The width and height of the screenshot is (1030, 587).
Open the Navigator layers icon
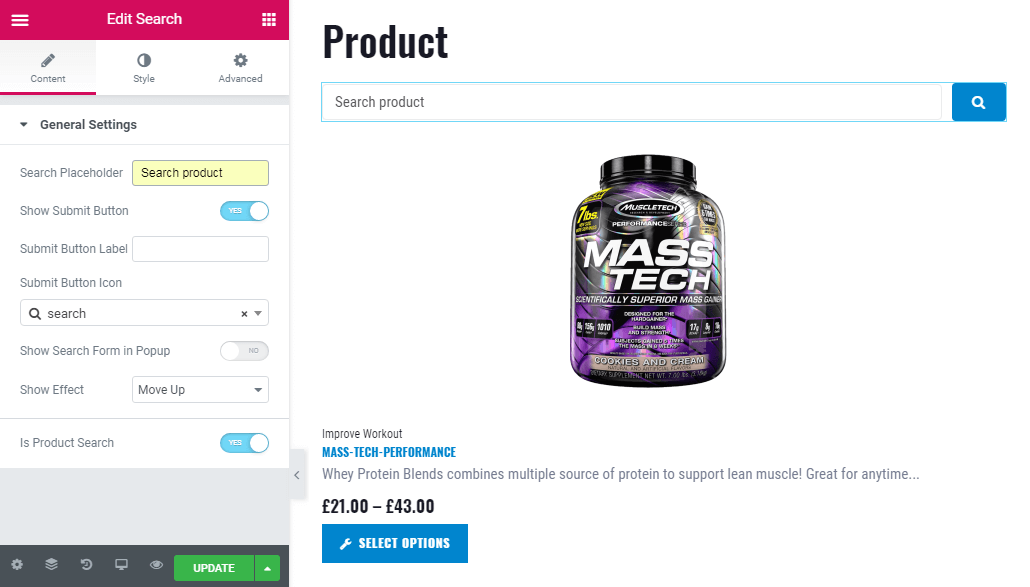[51, 565]
